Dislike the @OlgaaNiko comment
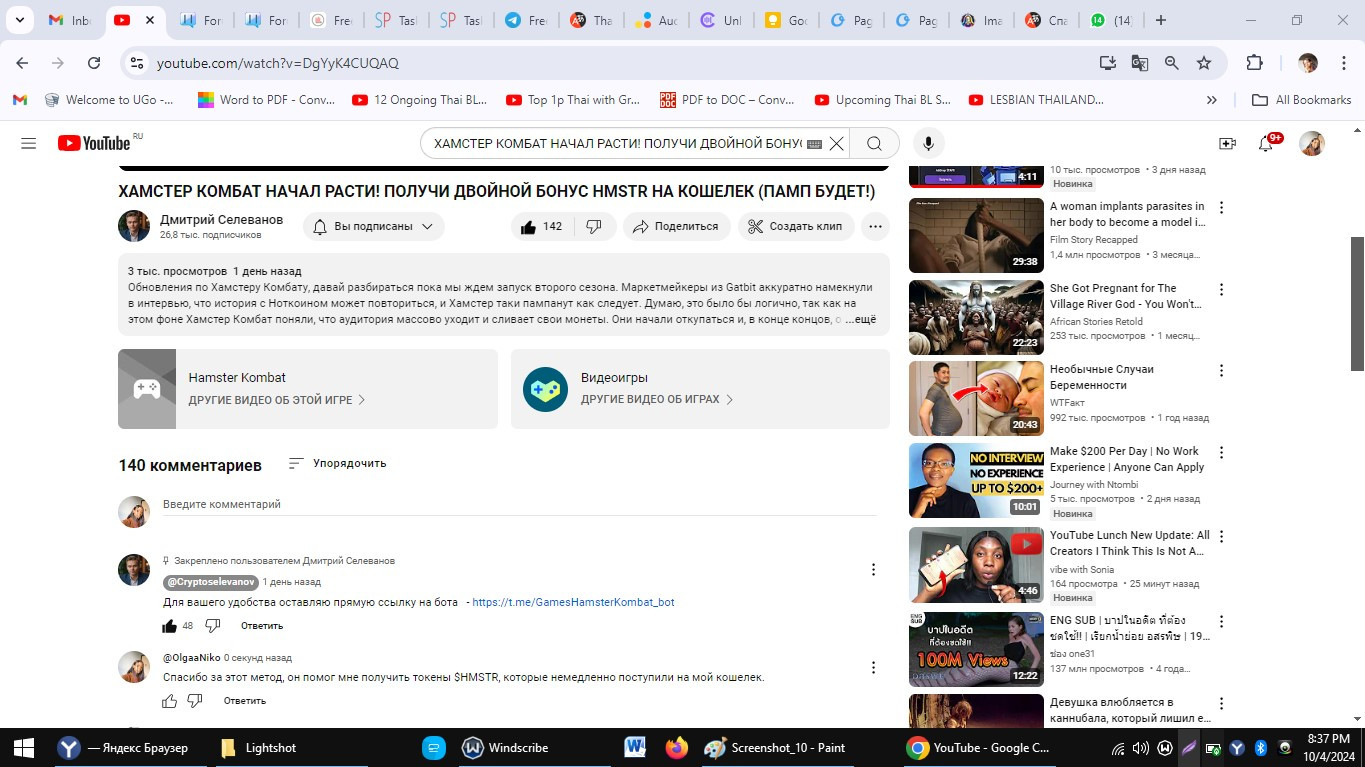 pos(195,701)
